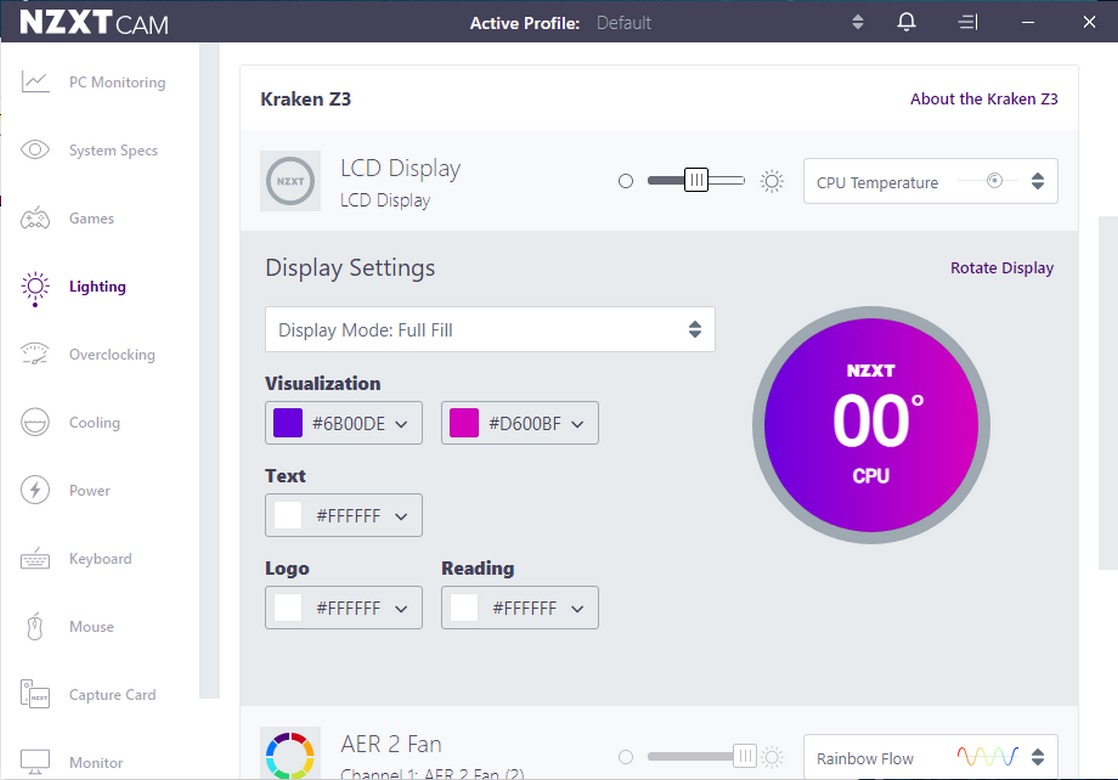Viewport: 1118px width, 780px height.
Task: Open the Cooling section icon
Action: [35, 422]
